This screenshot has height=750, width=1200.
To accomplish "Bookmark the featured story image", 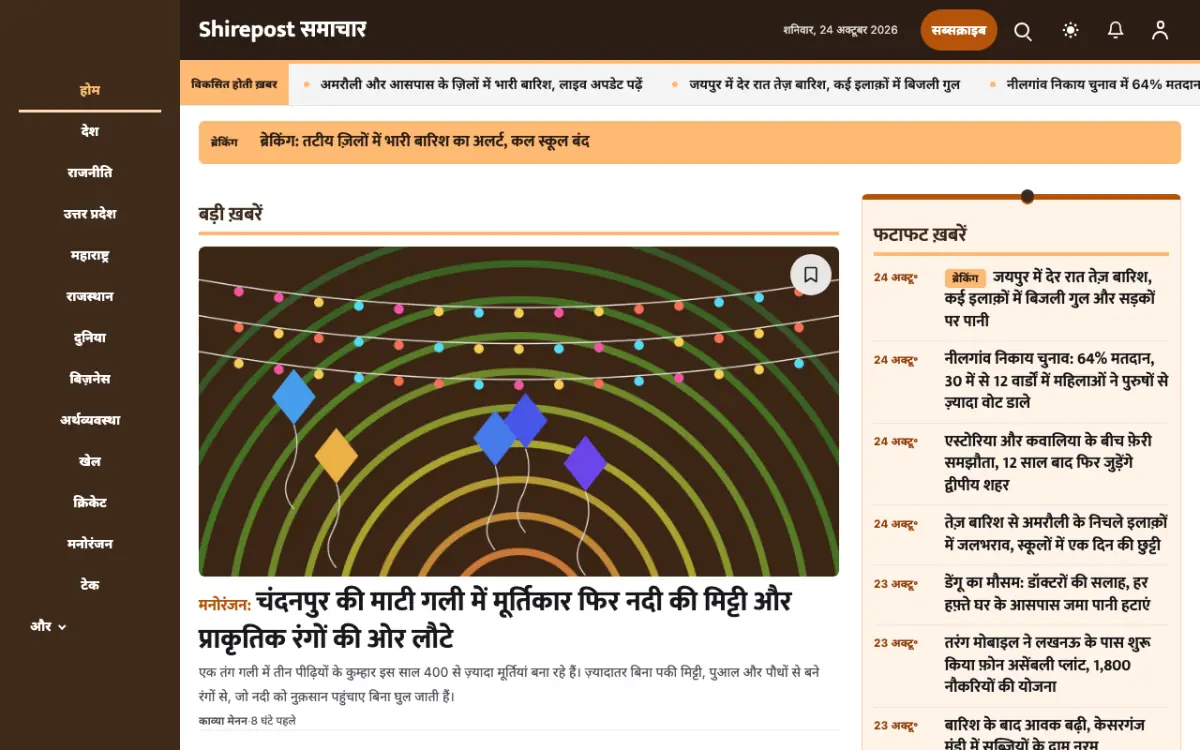I will [x=811, y=274].
